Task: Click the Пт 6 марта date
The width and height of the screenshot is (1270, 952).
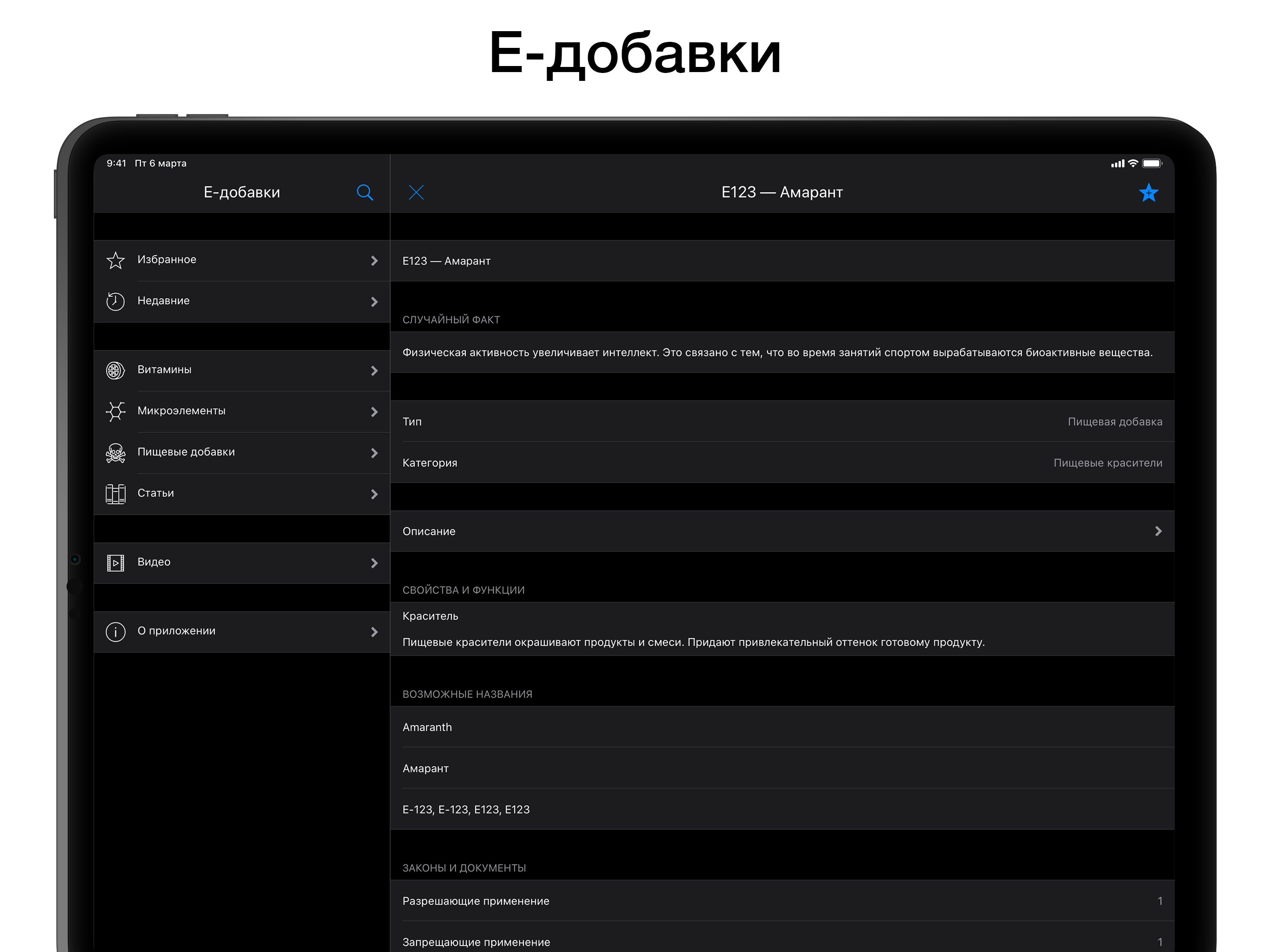Action: click(x=161, y=163)
